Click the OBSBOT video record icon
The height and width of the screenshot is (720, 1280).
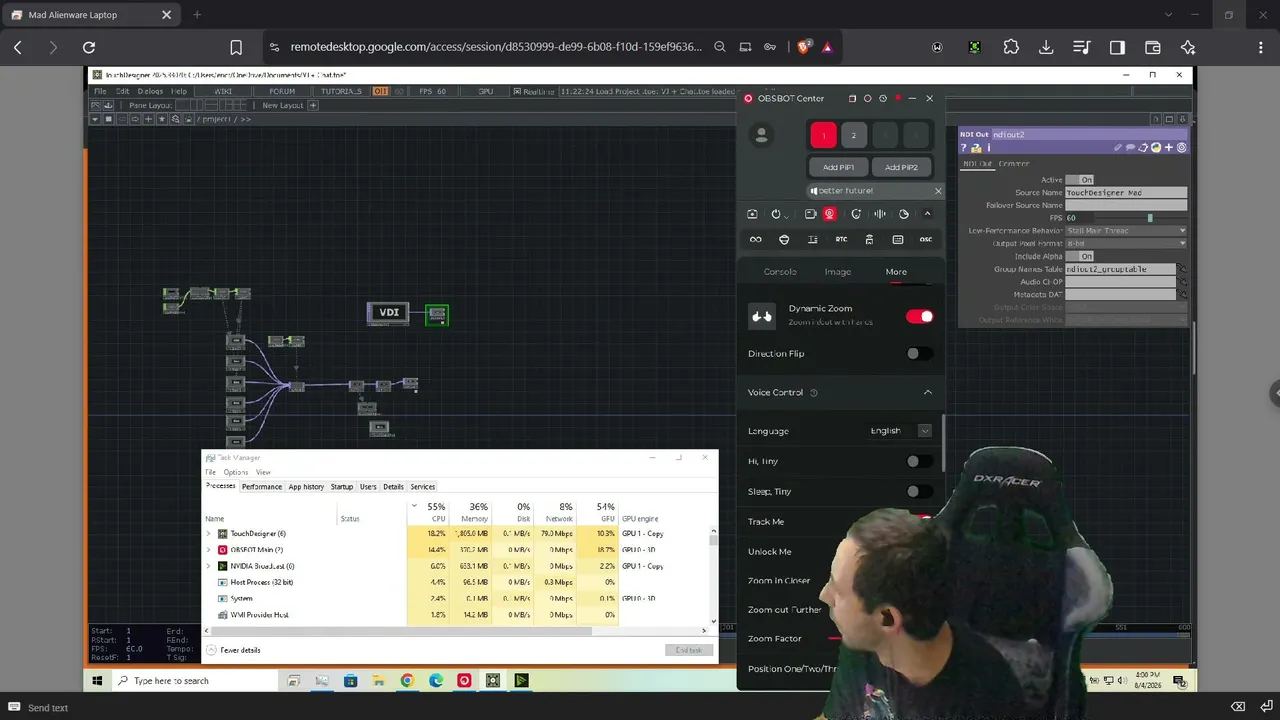click(811, 214)
